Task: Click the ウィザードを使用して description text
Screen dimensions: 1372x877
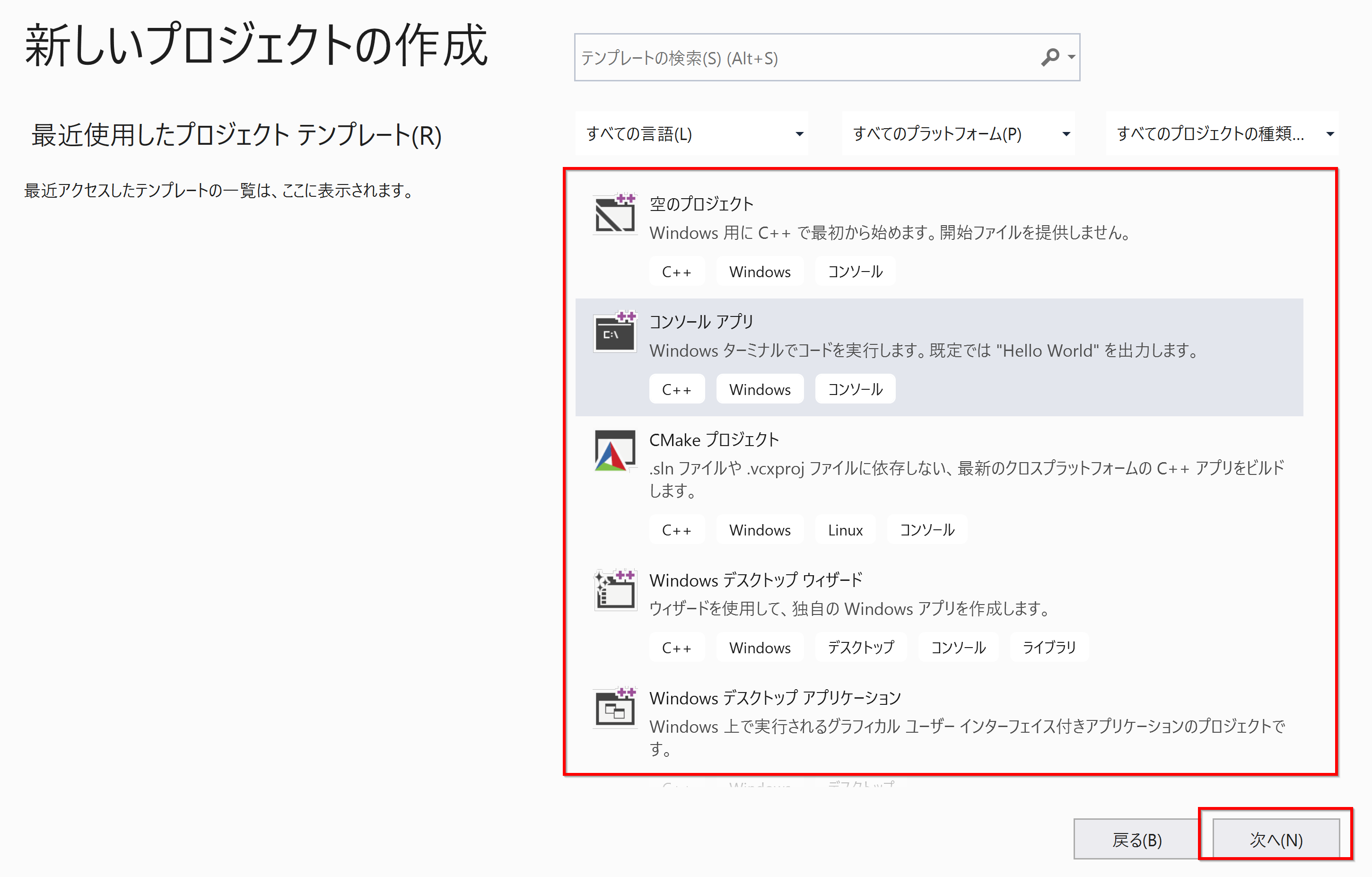Action: point(850,608)
